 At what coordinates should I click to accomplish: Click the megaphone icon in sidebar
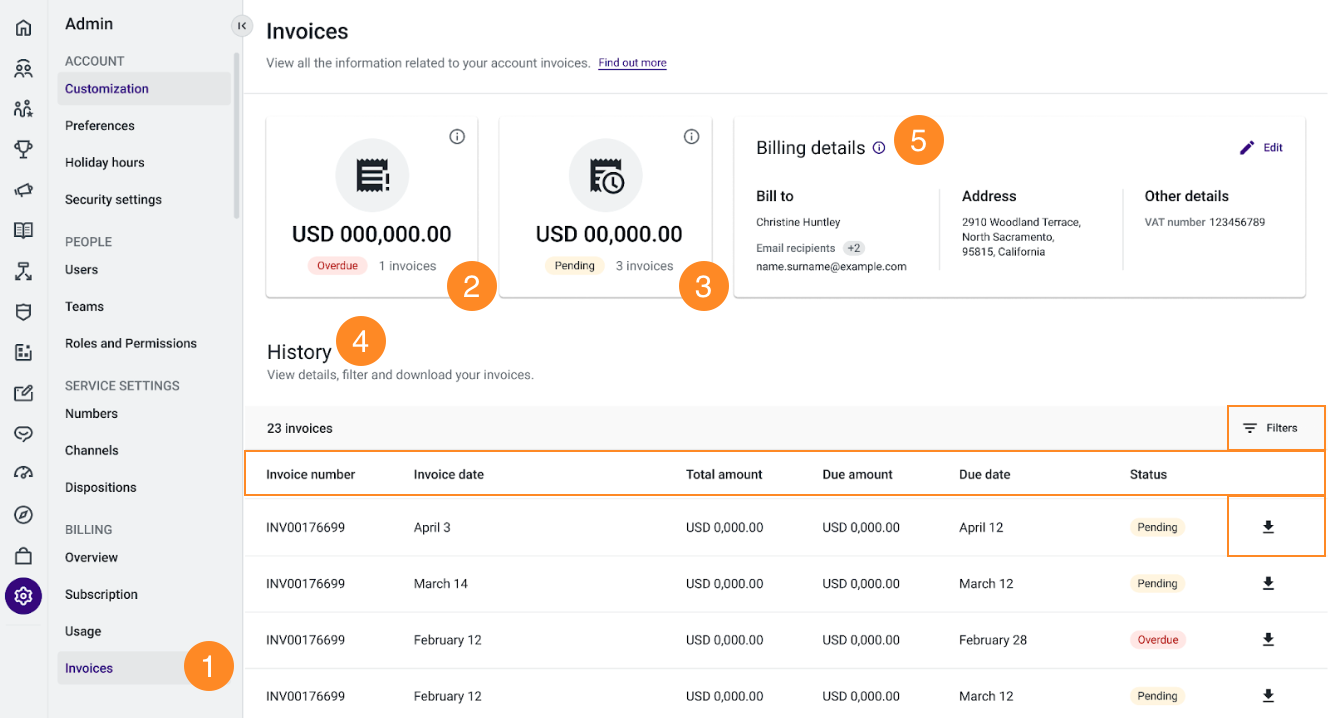click(23, 190)
